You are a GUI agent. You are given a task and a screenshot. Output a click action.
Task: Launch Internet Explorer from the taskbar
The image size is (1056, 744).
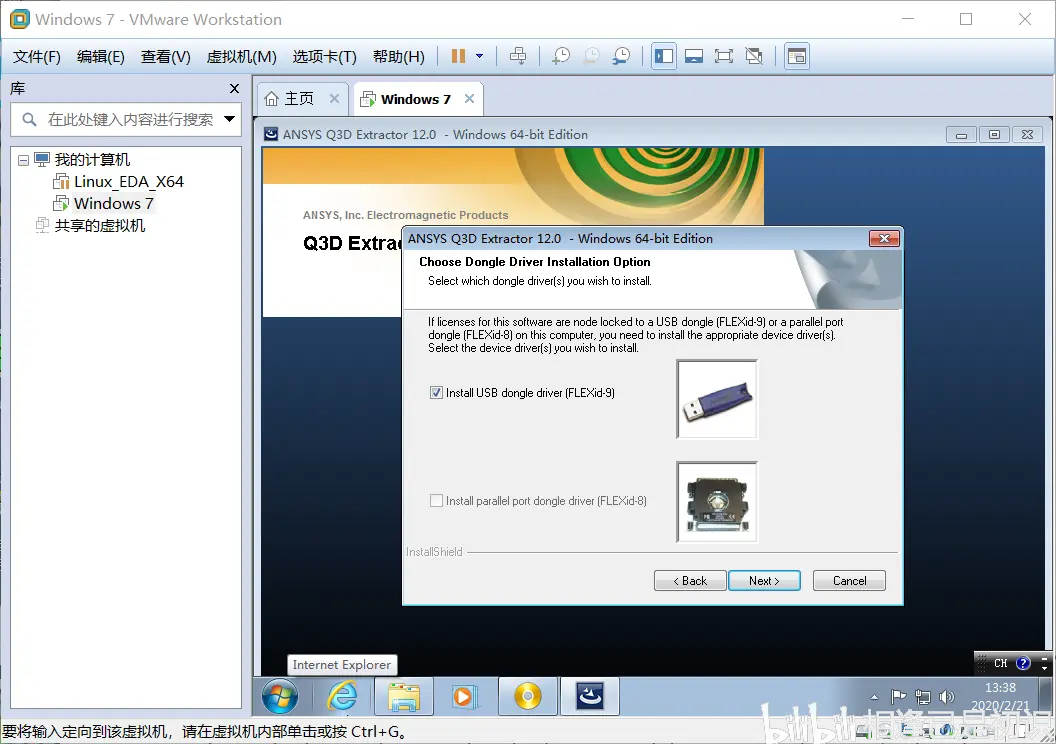point(342,696)
